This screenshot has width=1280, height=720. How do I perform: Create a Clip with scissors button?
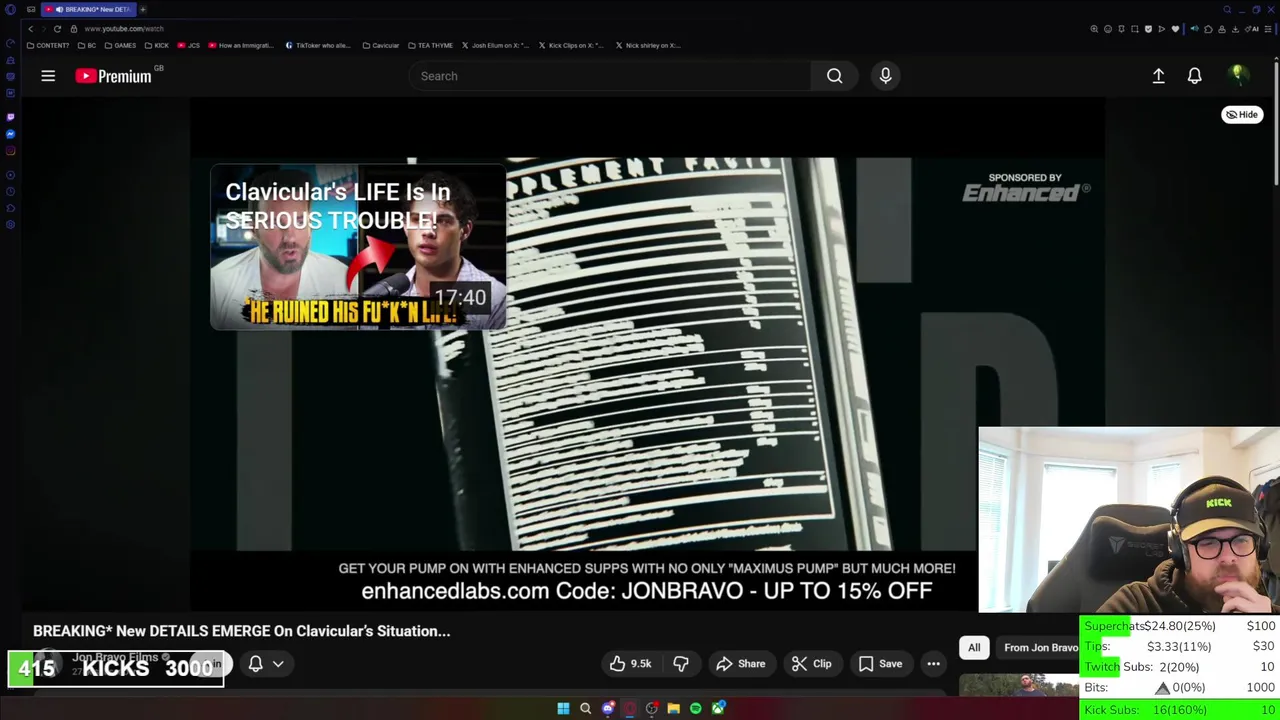[x=811, y=664]
